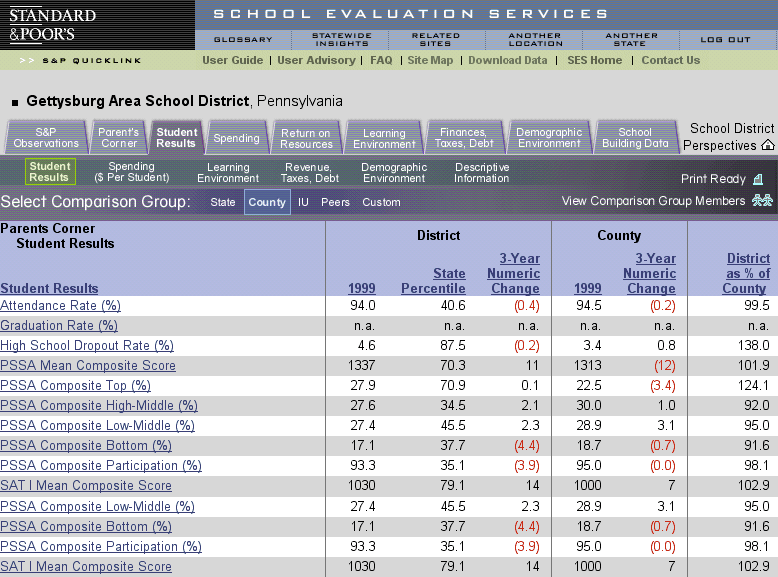Screen dimensions: 778x577
Task: Click the comparison group members people icon
Action: coord(763,201)
